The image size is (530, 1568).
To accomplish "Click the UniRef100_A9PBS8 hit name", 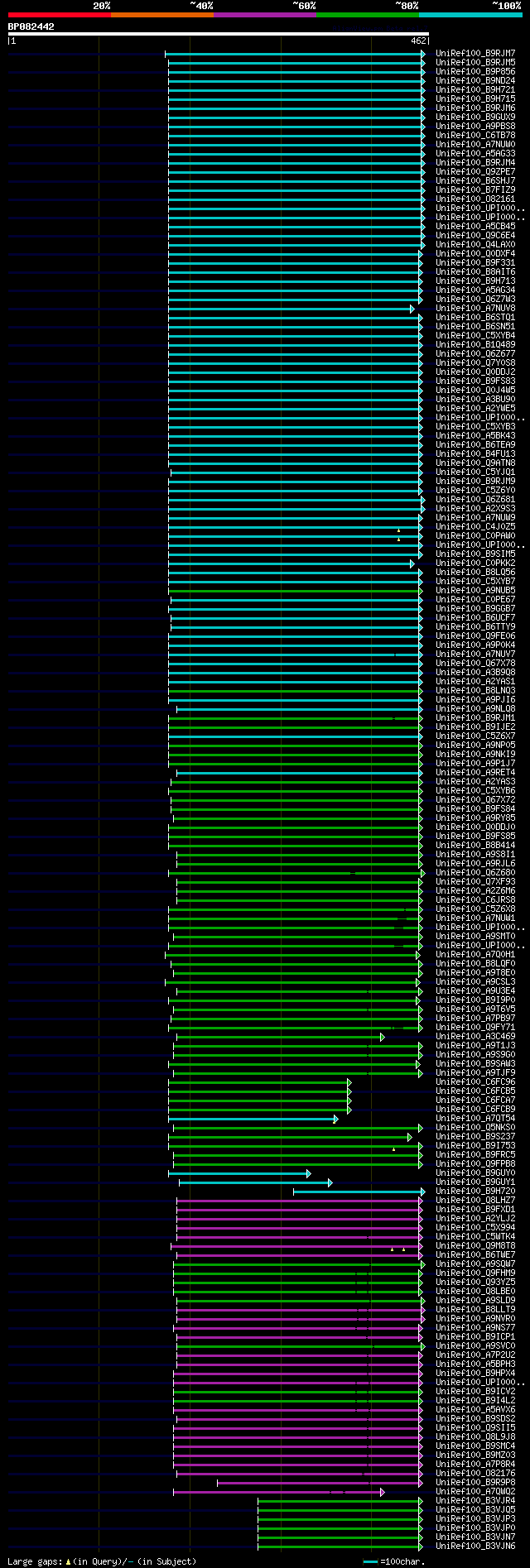I will [475, 127].
